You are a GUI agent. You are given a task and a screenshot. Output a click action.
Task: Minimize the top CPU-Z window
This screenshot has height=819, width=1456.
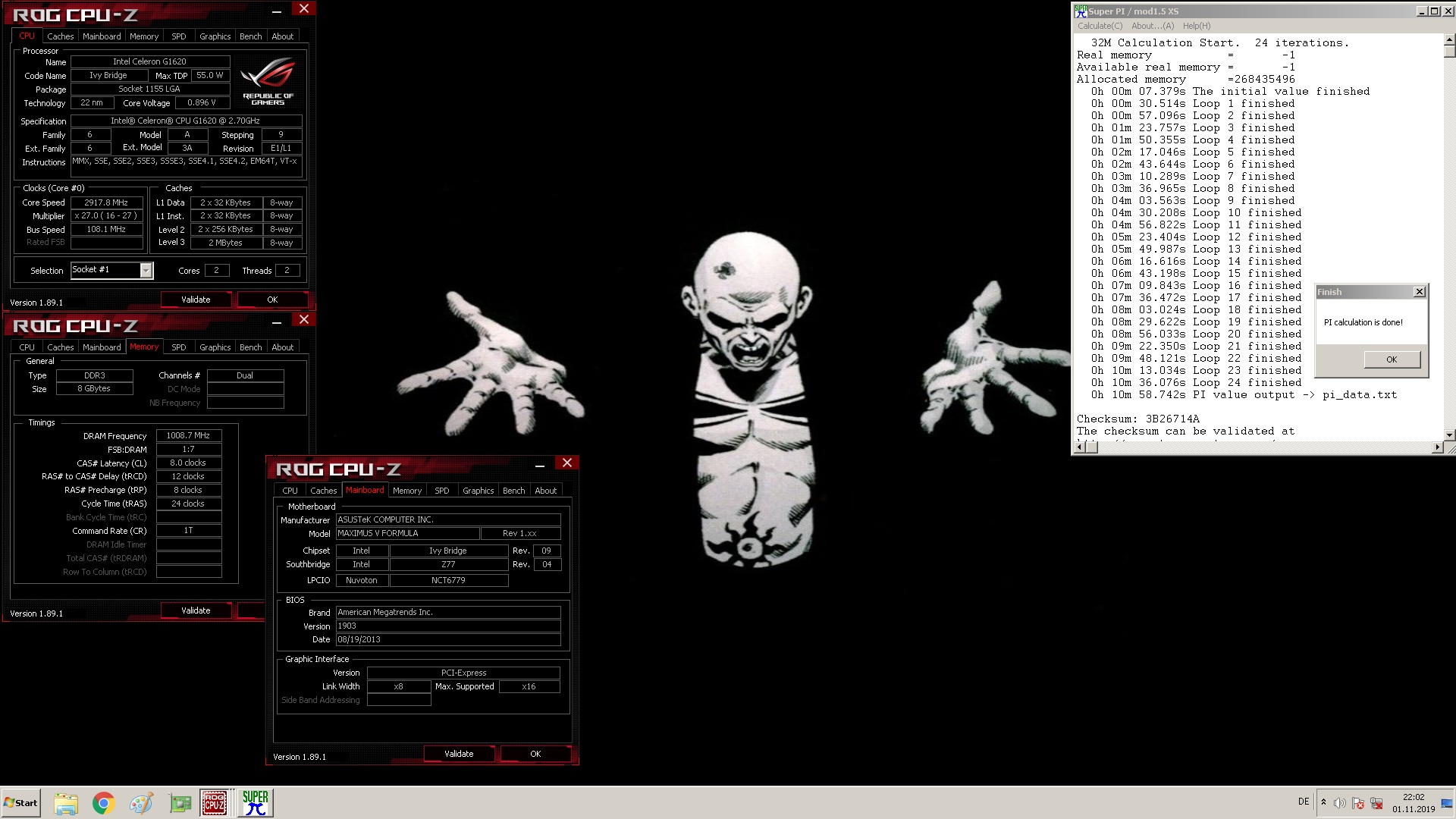click(x=277, y=10)
